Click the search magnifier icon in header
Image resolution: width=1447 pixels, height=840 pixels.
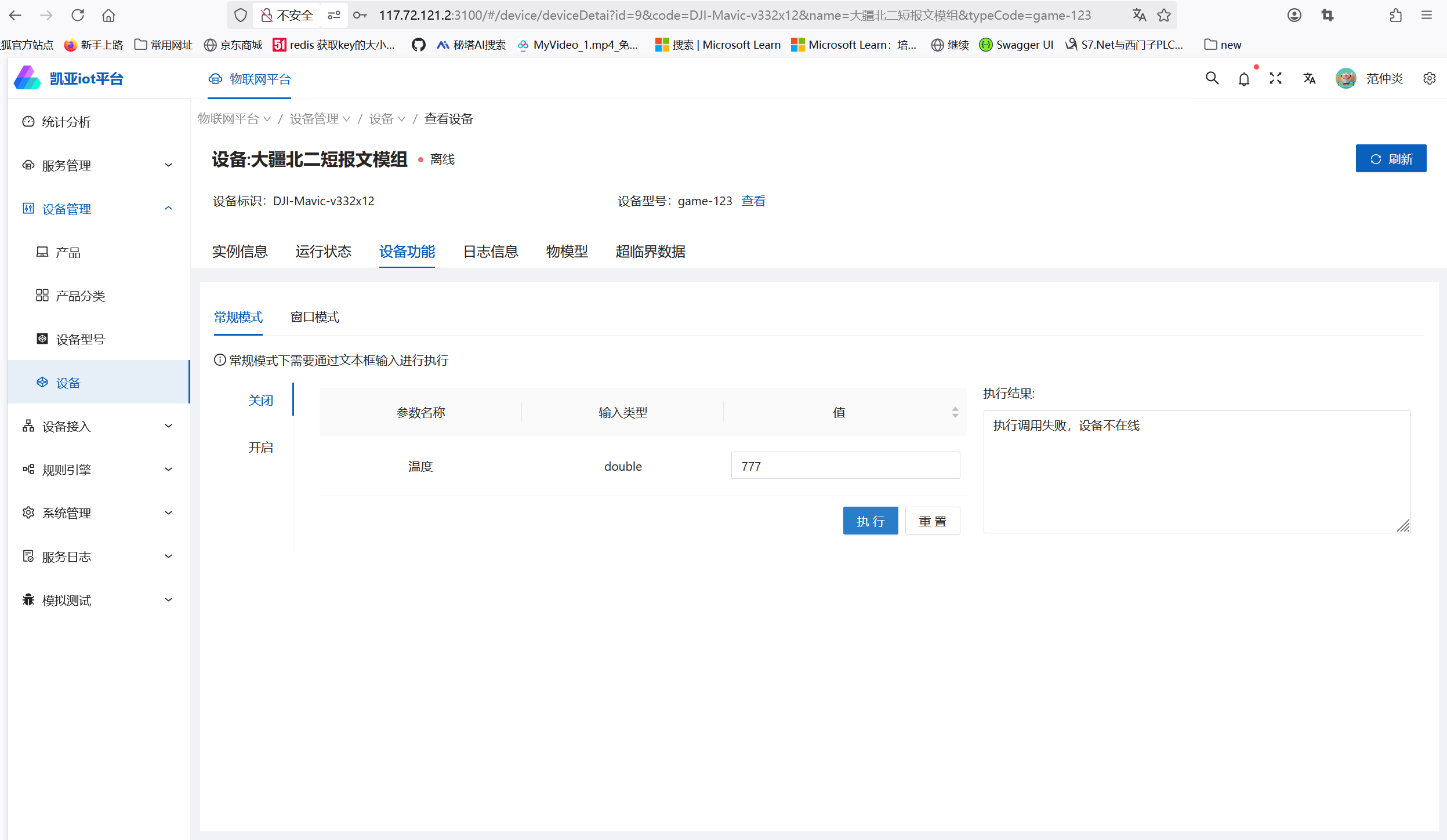click(1212, 78)
